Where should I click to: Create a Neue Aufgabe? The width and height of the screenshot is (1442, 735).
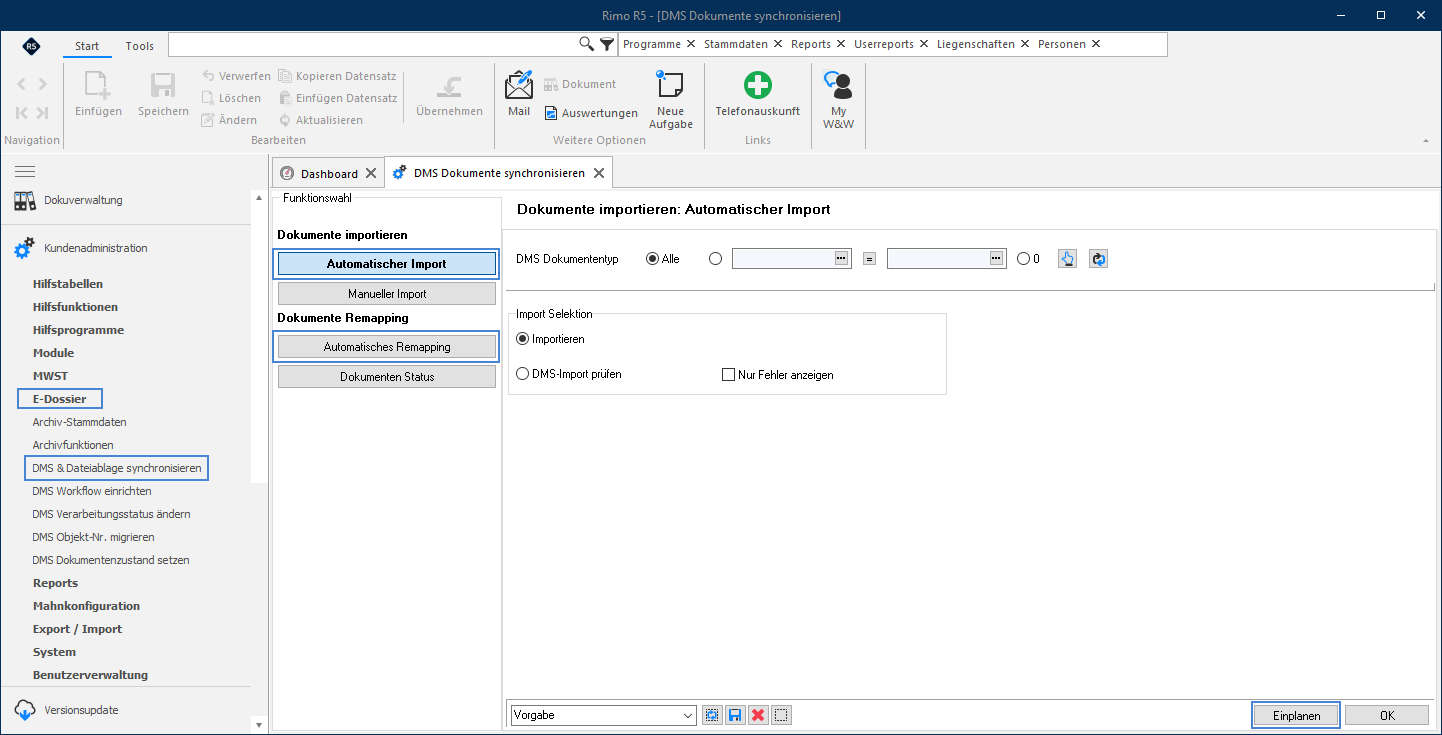coord(671,99)
